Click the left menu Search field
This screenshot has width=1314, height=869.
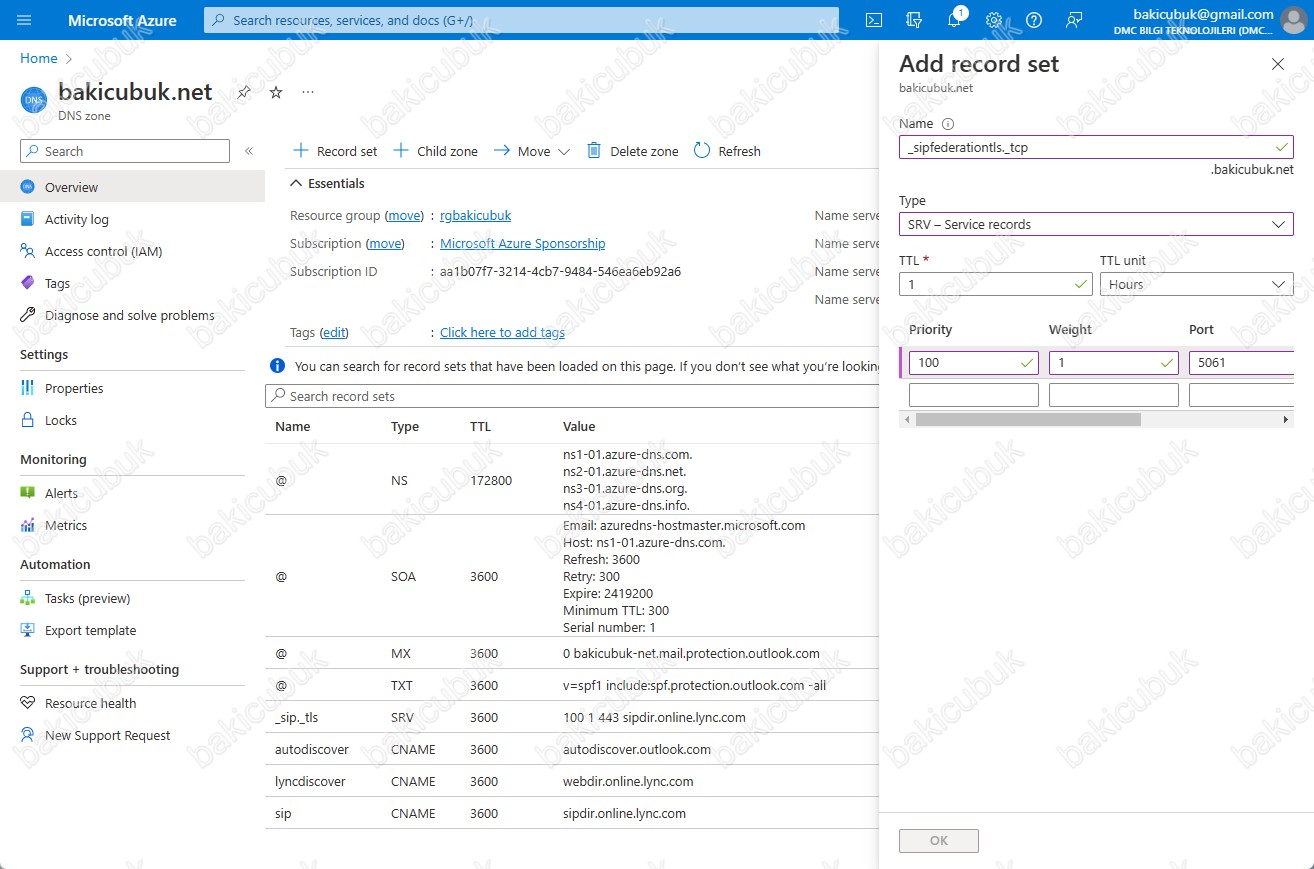click(x=125, y=151)
